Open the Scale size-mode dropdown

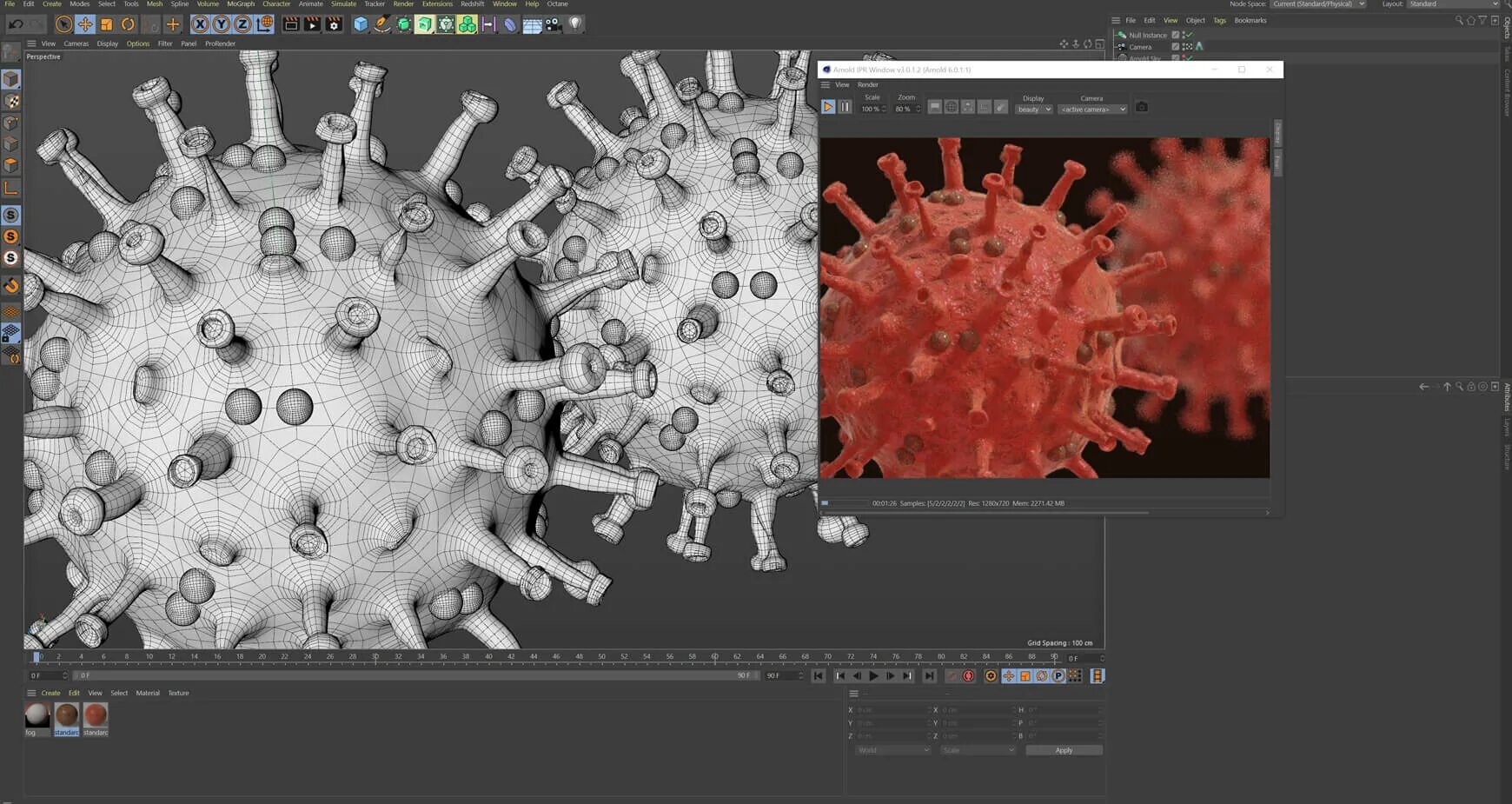coord(978,750)
